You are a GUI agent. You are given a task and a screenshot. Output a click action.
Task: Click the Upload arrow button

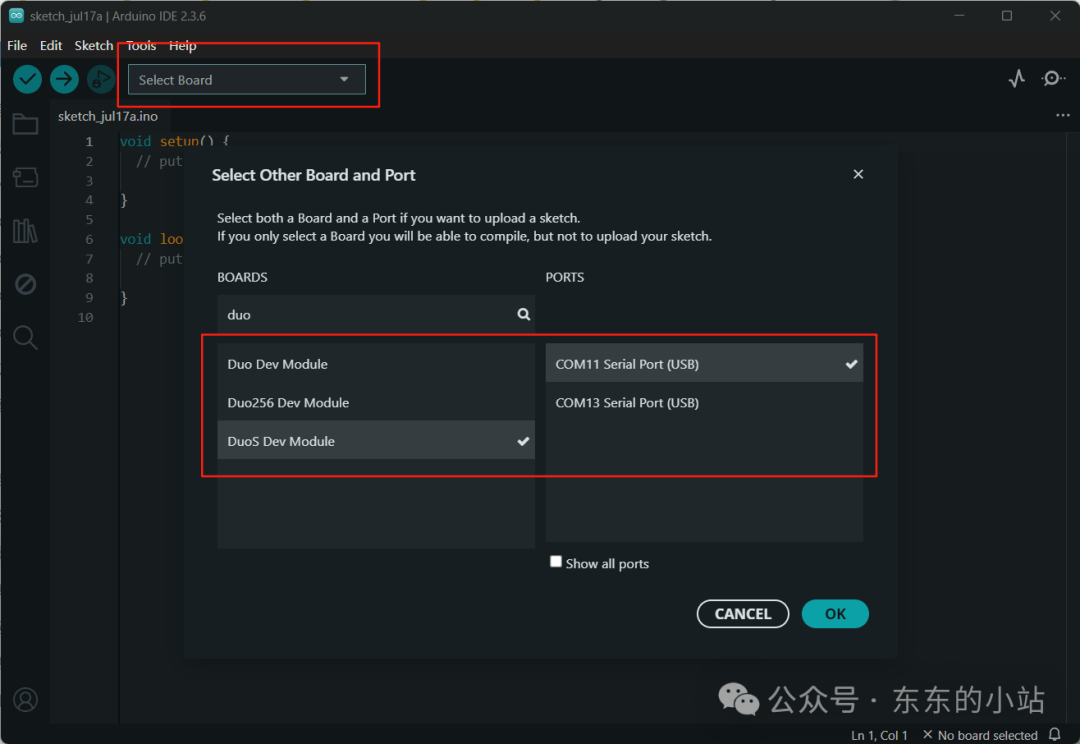pyautogui.click(x=64, y=80)
